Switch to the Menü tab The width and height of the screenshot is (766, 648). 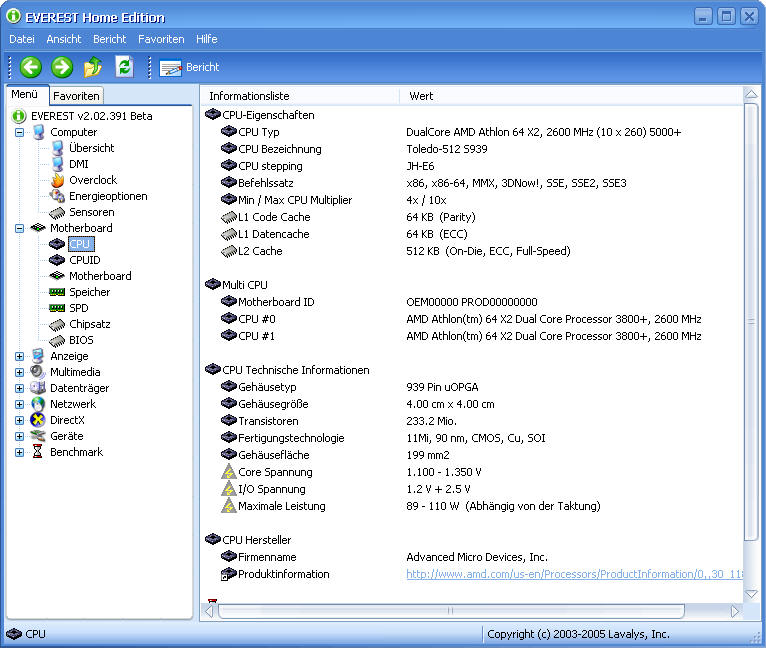tap(25, 94)
